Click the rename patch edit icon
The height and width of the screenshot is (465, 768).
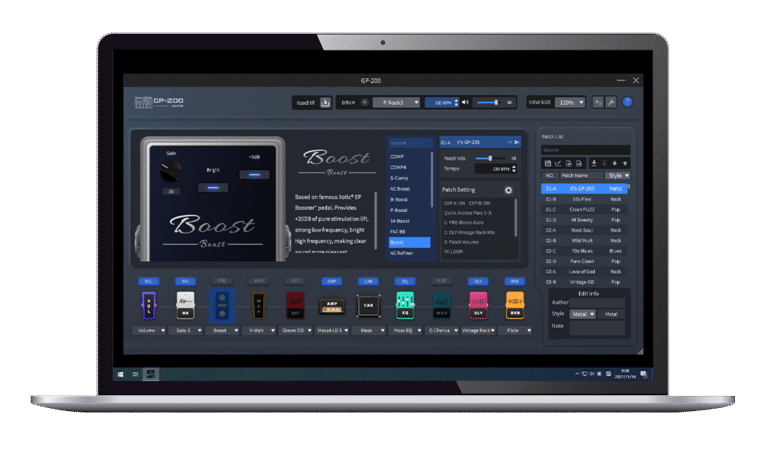(558, 163)
